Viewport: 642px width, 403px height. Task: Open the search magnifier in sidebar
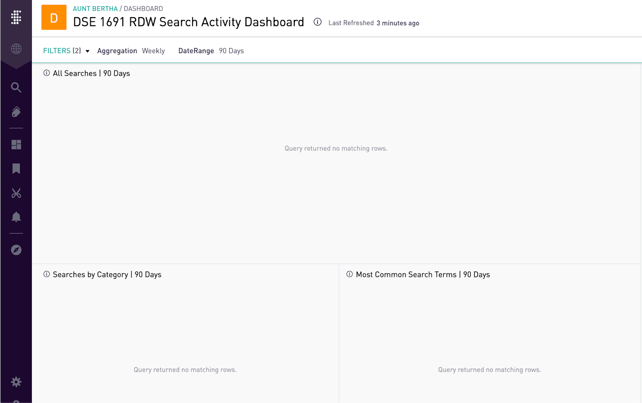pyautogui.click(x=16, y=88)
